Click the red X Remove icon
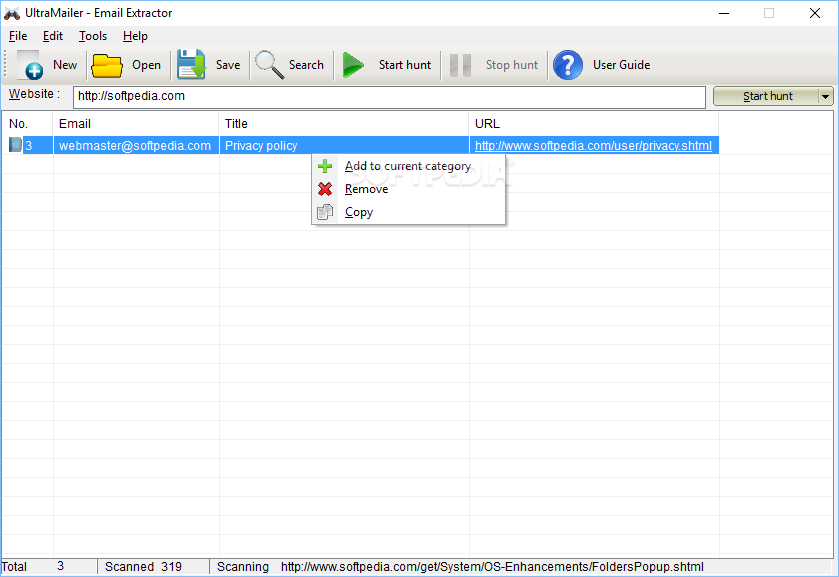 [x=325, y=189]
